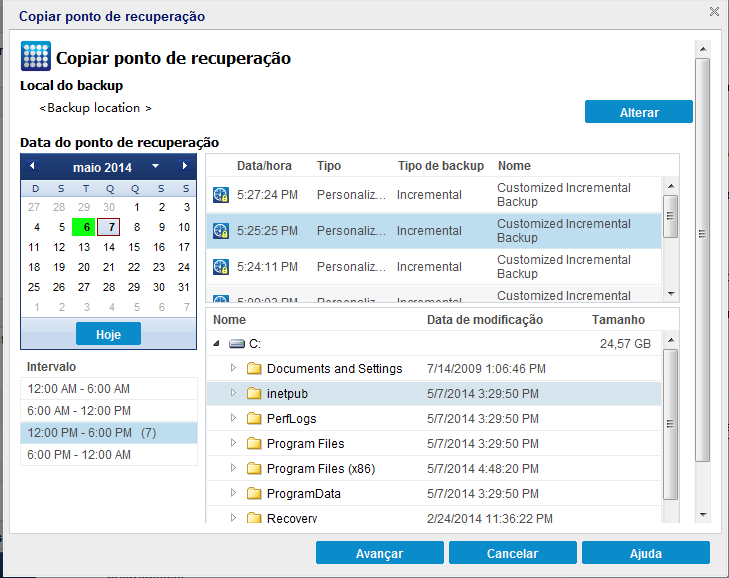Click the C: drive icon
This screenshot has height=578, width=729.
point(237,344)
